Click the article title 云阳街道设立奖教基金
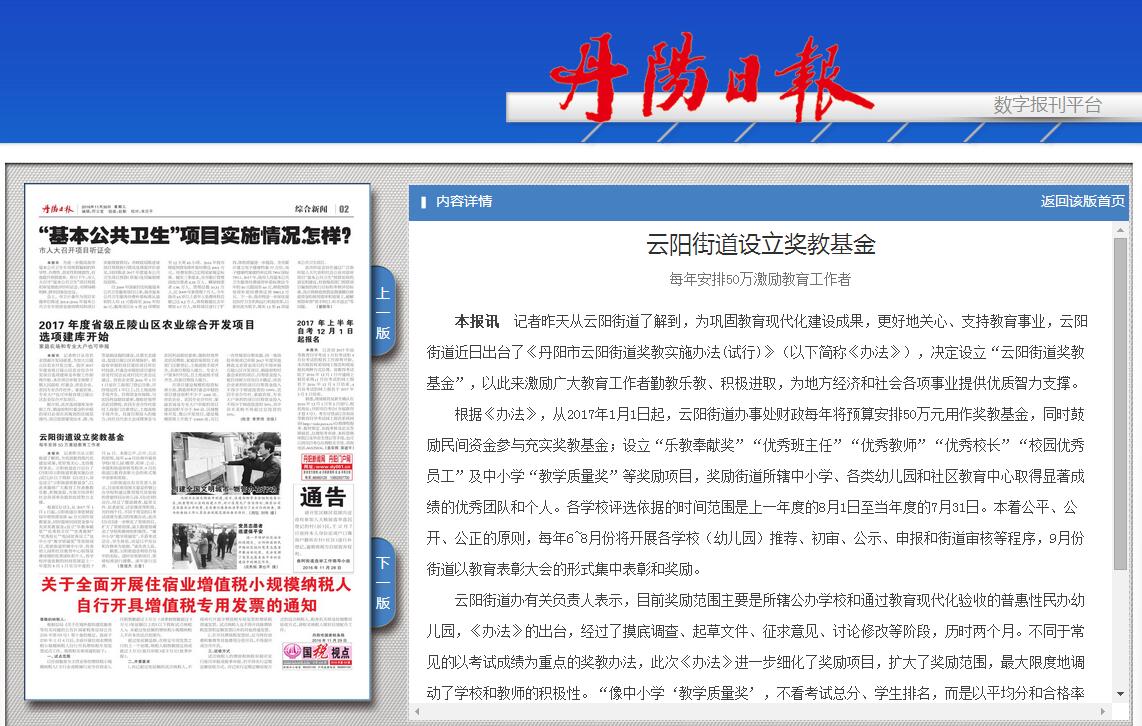1142x726 pixels. 760,244
